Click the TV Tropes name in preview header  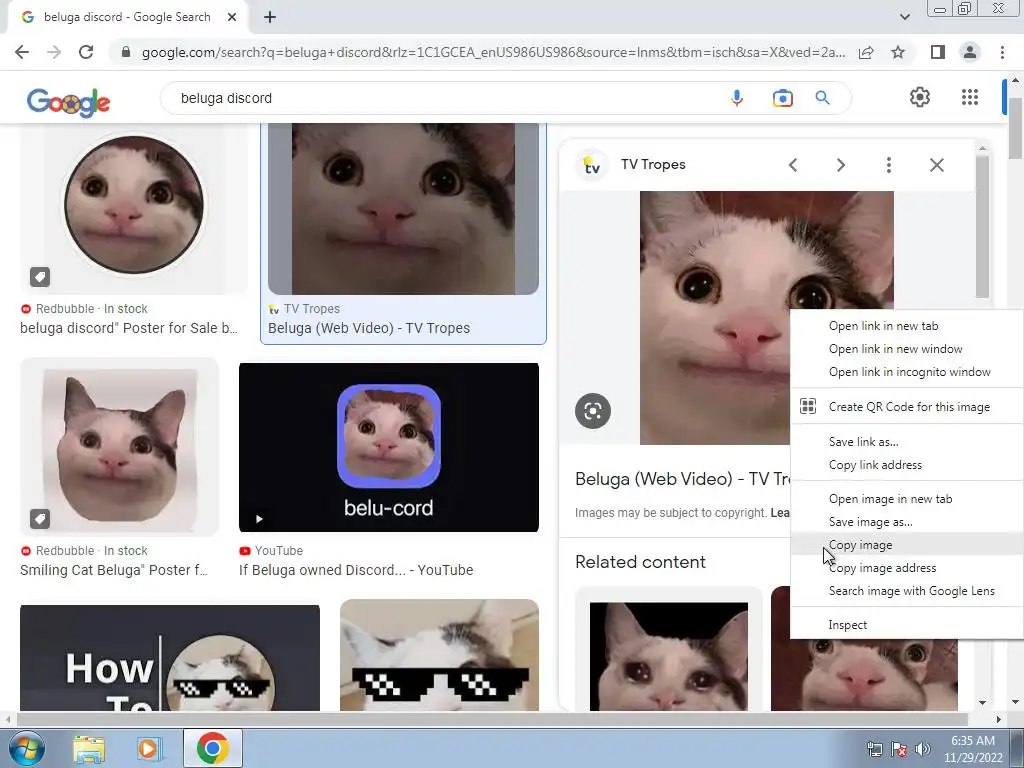pyautogui.click(x=653, y=165)
